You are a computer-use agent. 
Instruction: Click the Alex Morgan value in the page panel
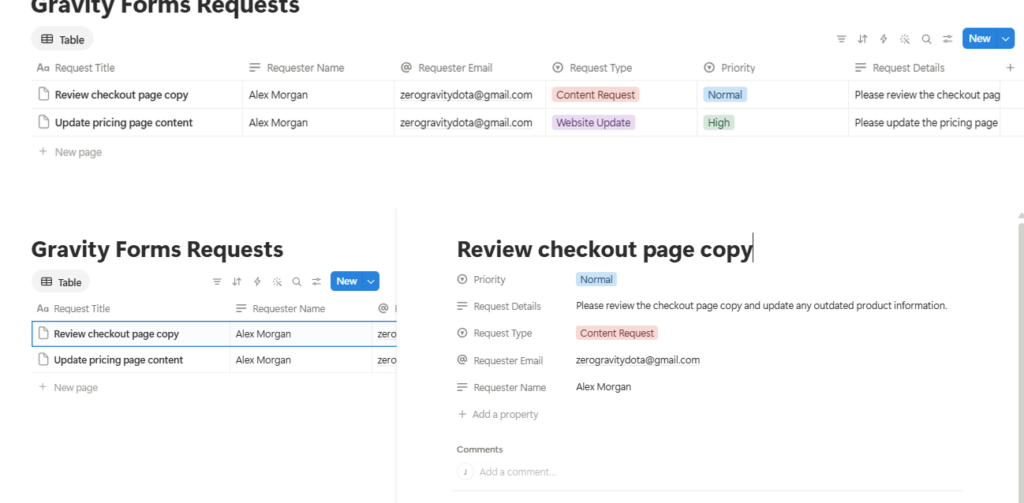tap(603, 387)
